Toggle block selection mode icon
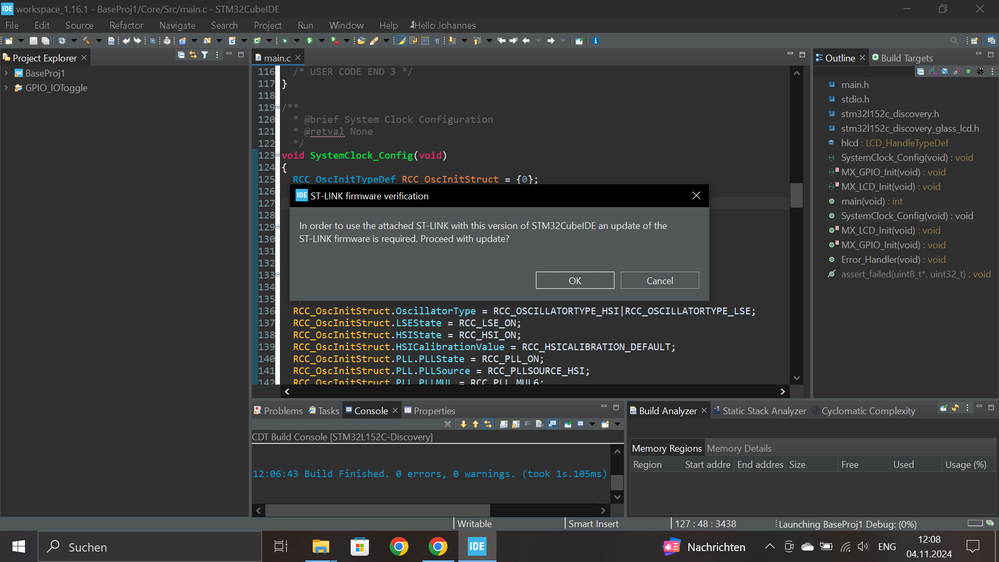 pyautogui.click(x=425, y=41)
